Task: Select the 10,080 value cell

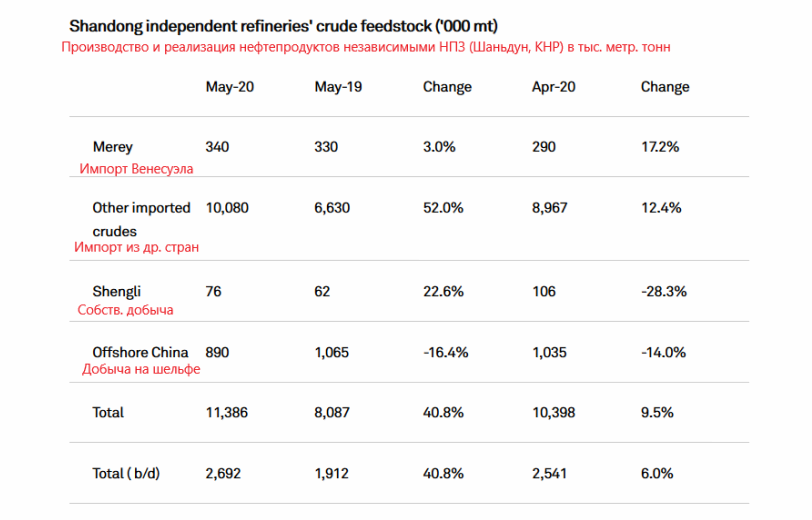Action: click(x=227, y=208)
